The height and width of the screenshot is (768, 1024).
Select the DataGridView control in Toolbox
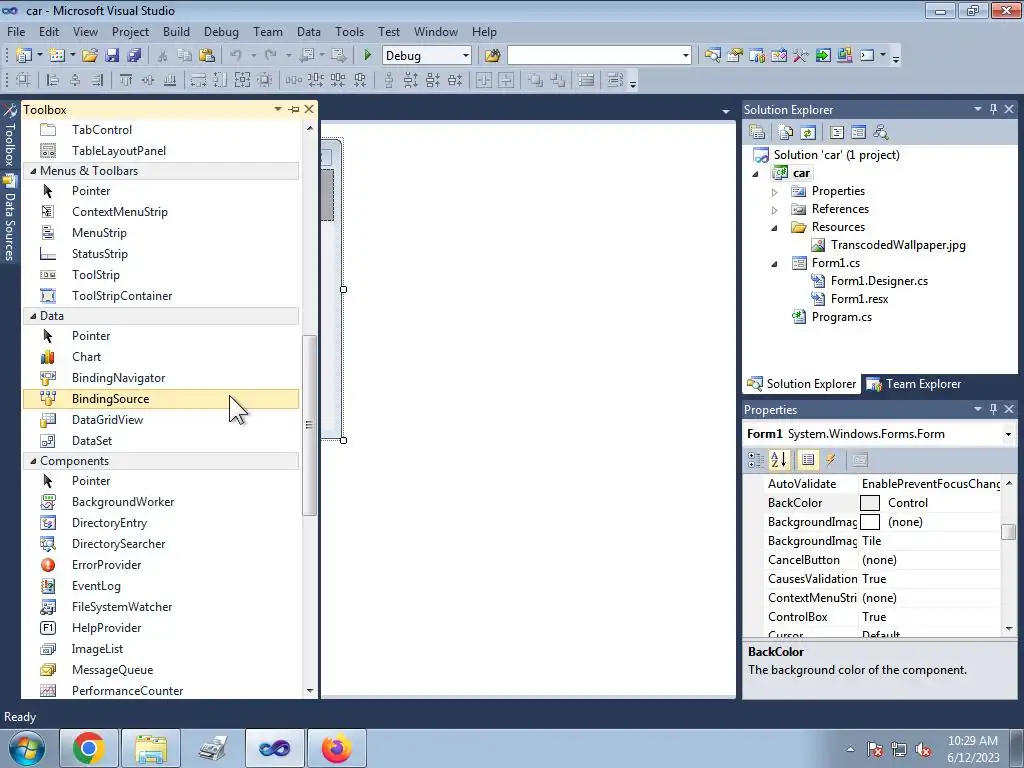(108, 420)
